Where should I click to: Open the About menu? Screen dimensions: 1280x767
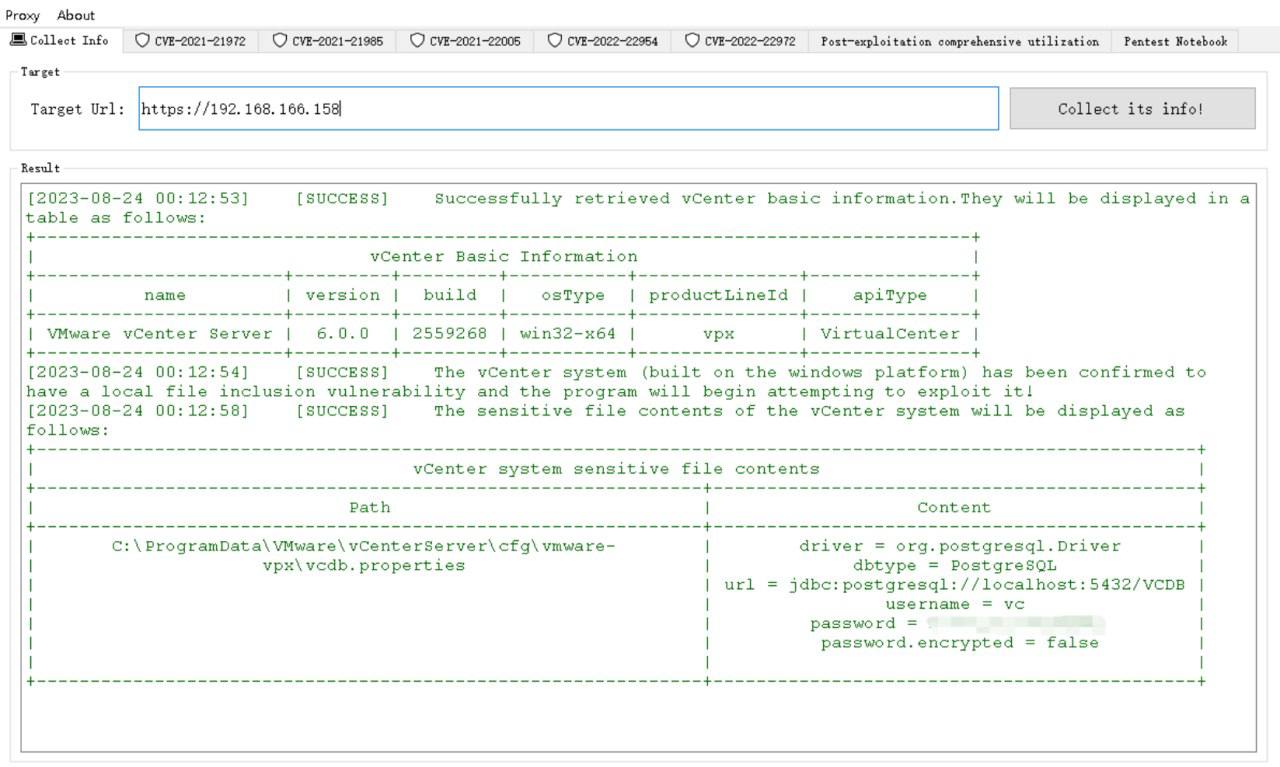(76, 15)
